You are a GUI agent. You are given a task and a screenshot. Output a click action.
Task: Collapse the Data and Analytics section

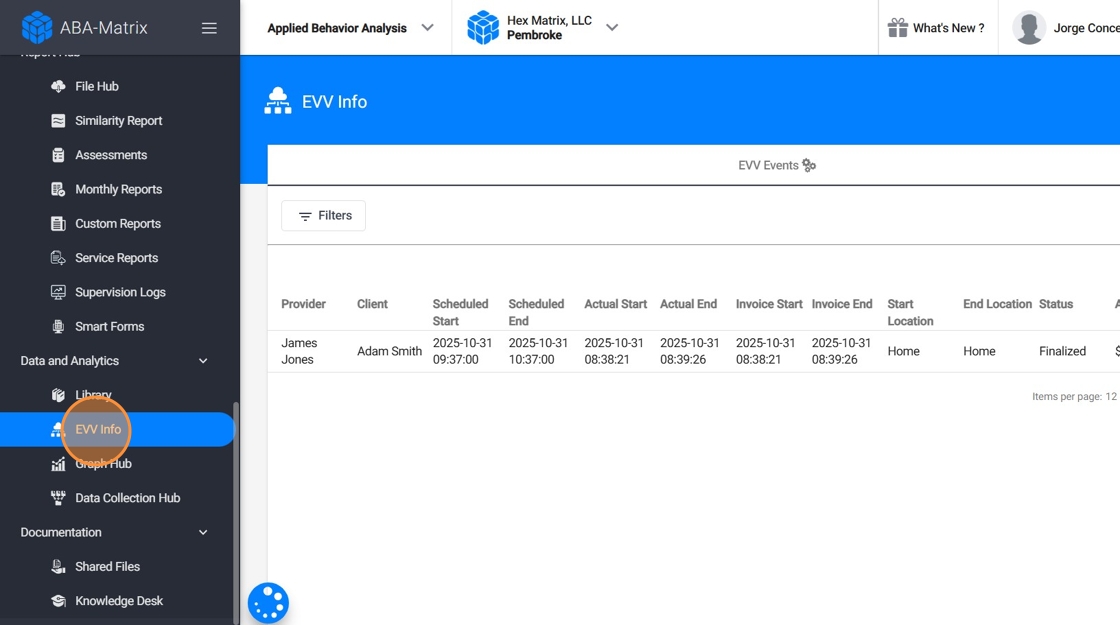pos(203,361)
